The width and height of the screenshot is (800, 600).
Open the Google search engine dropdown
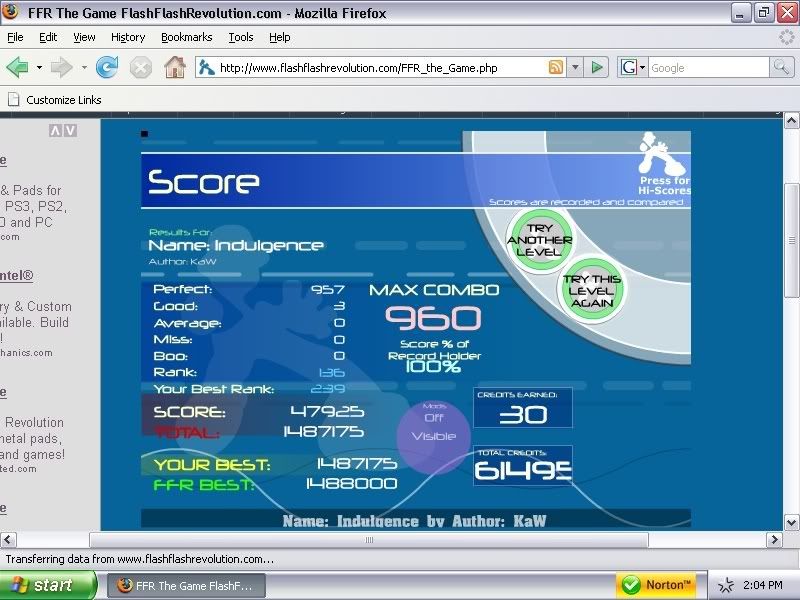tap(632, 68)
